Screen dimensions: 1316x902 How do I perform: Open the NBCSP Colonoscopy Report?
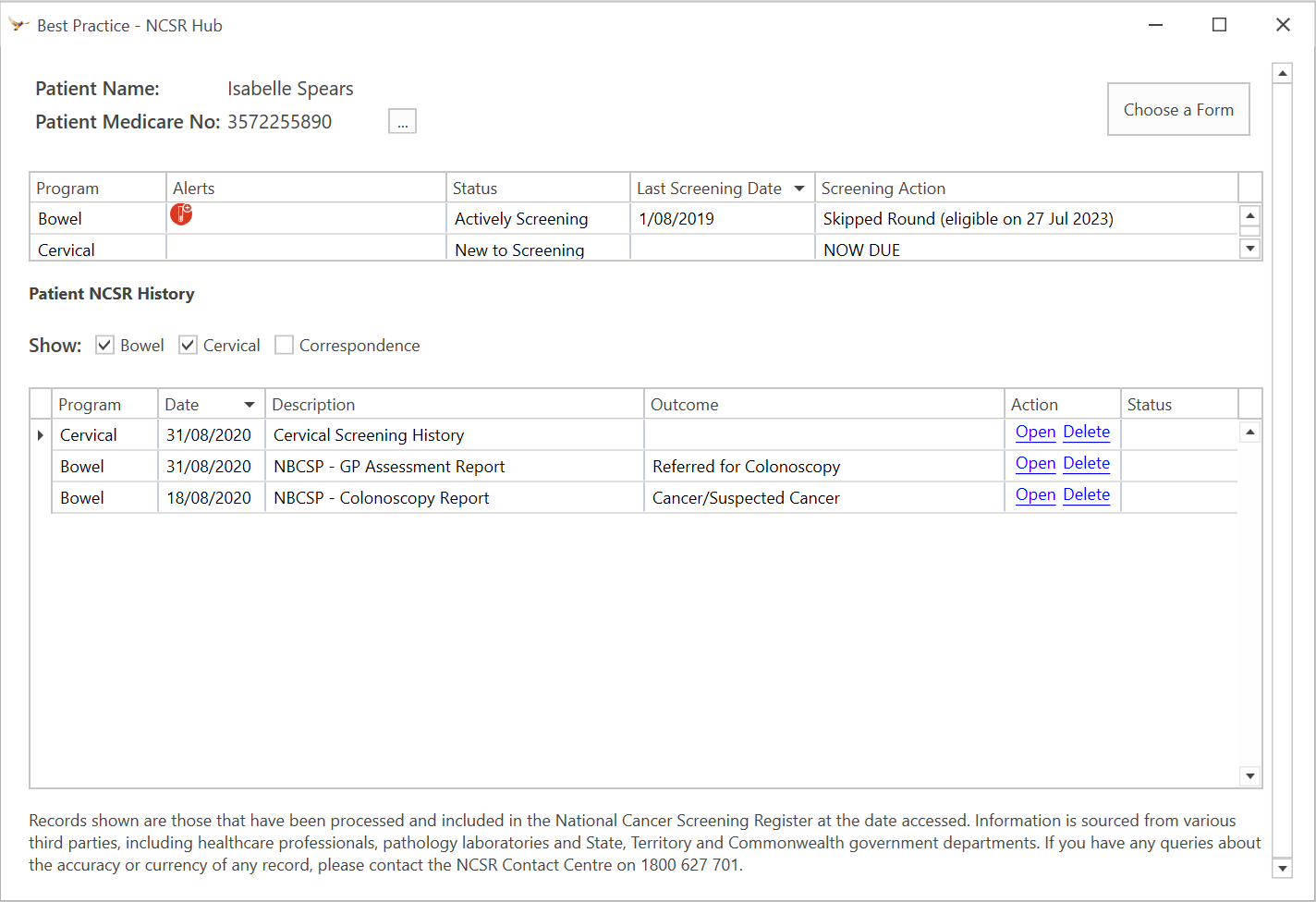point(1035,494)
